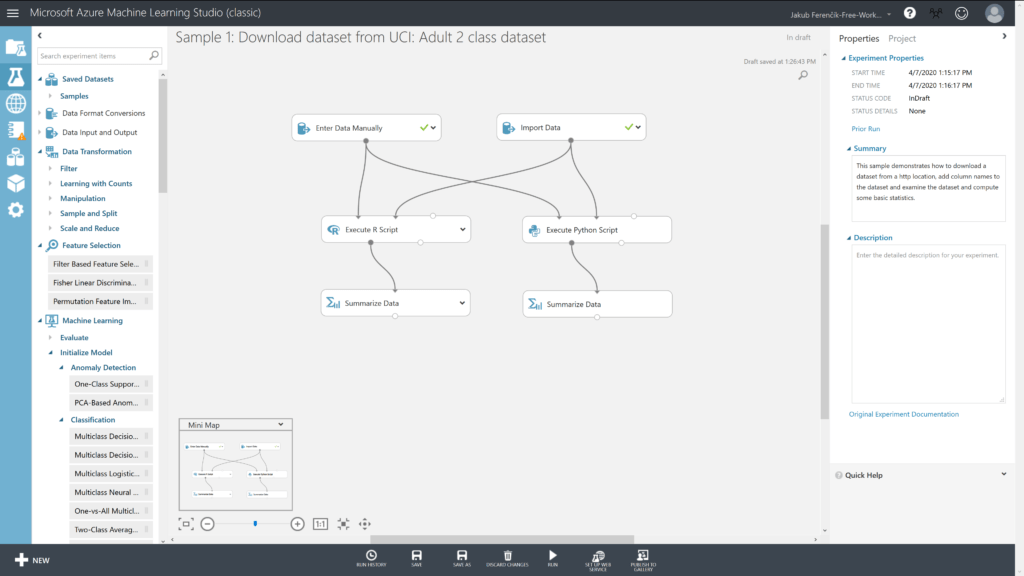Click Publish to Gallery button
This screenshot has width=1024, height=576.
643,560
